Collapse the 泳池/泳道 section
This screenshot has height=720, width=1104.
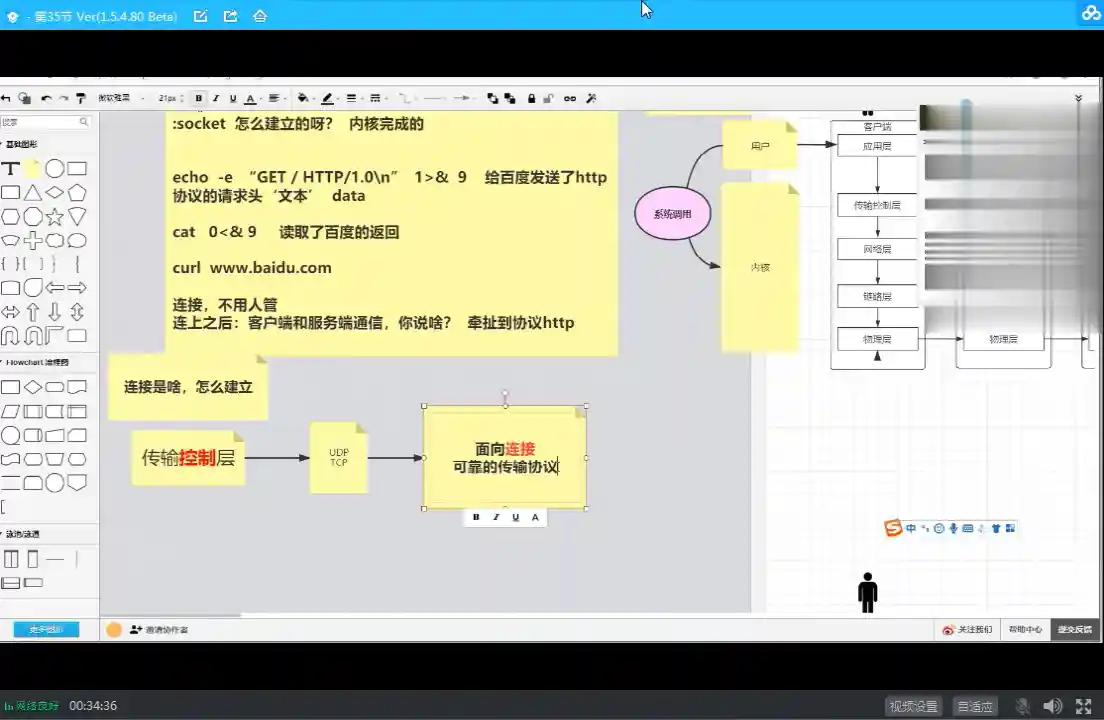tap(21, 534)
